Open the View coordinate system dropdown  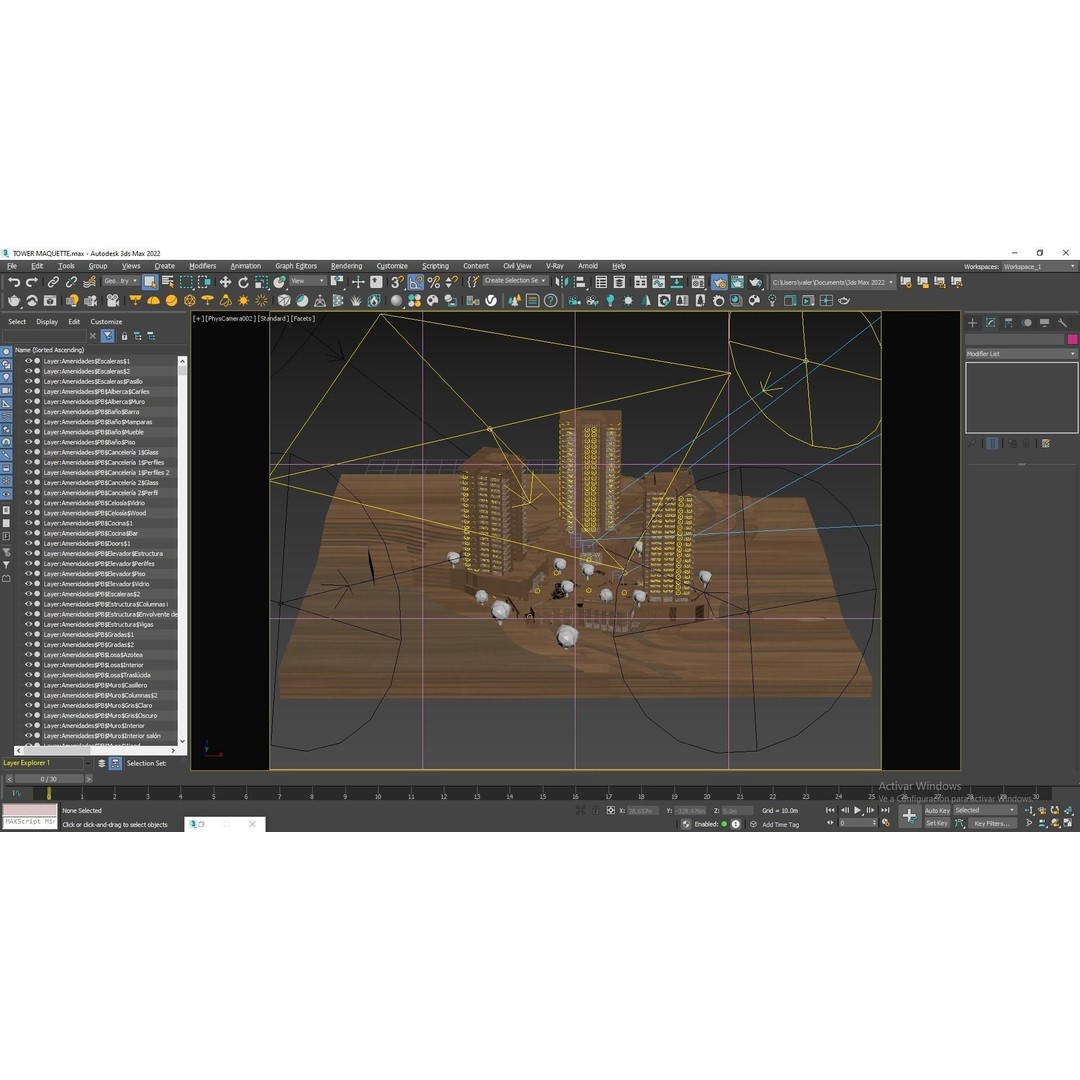point(307,281)
